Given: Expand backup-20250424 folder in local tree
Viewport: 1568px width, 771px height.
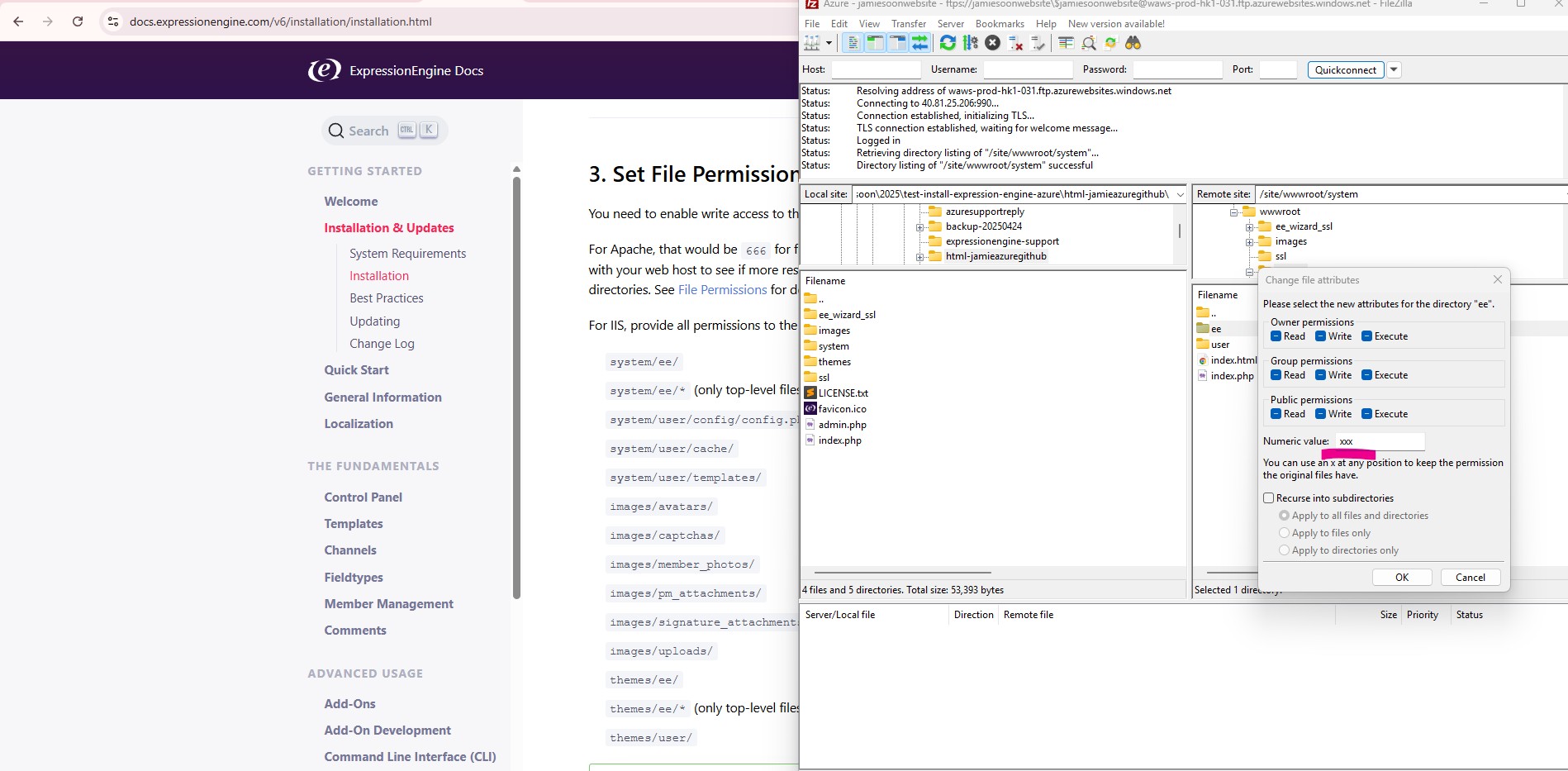Looking at the screenshot, I should click(920, 226).
